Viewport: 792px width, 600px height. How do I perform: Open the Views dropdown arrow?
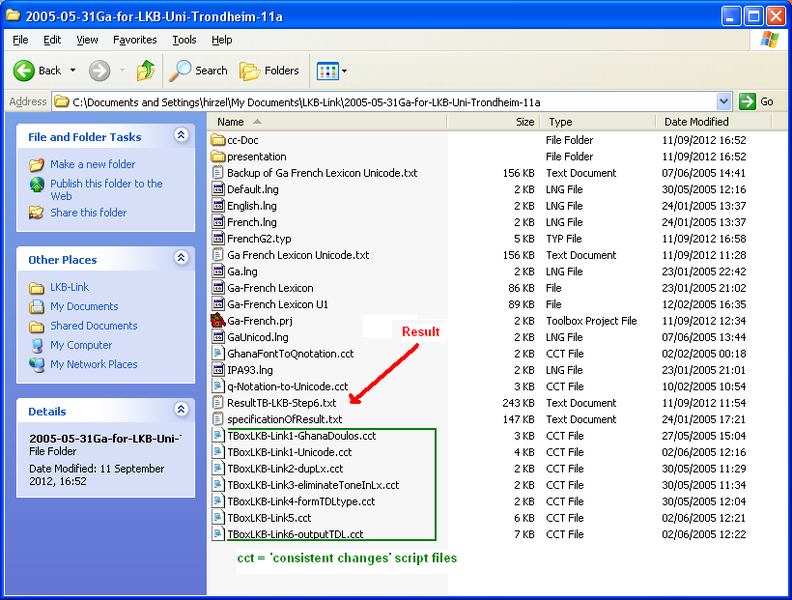(344, 71)
